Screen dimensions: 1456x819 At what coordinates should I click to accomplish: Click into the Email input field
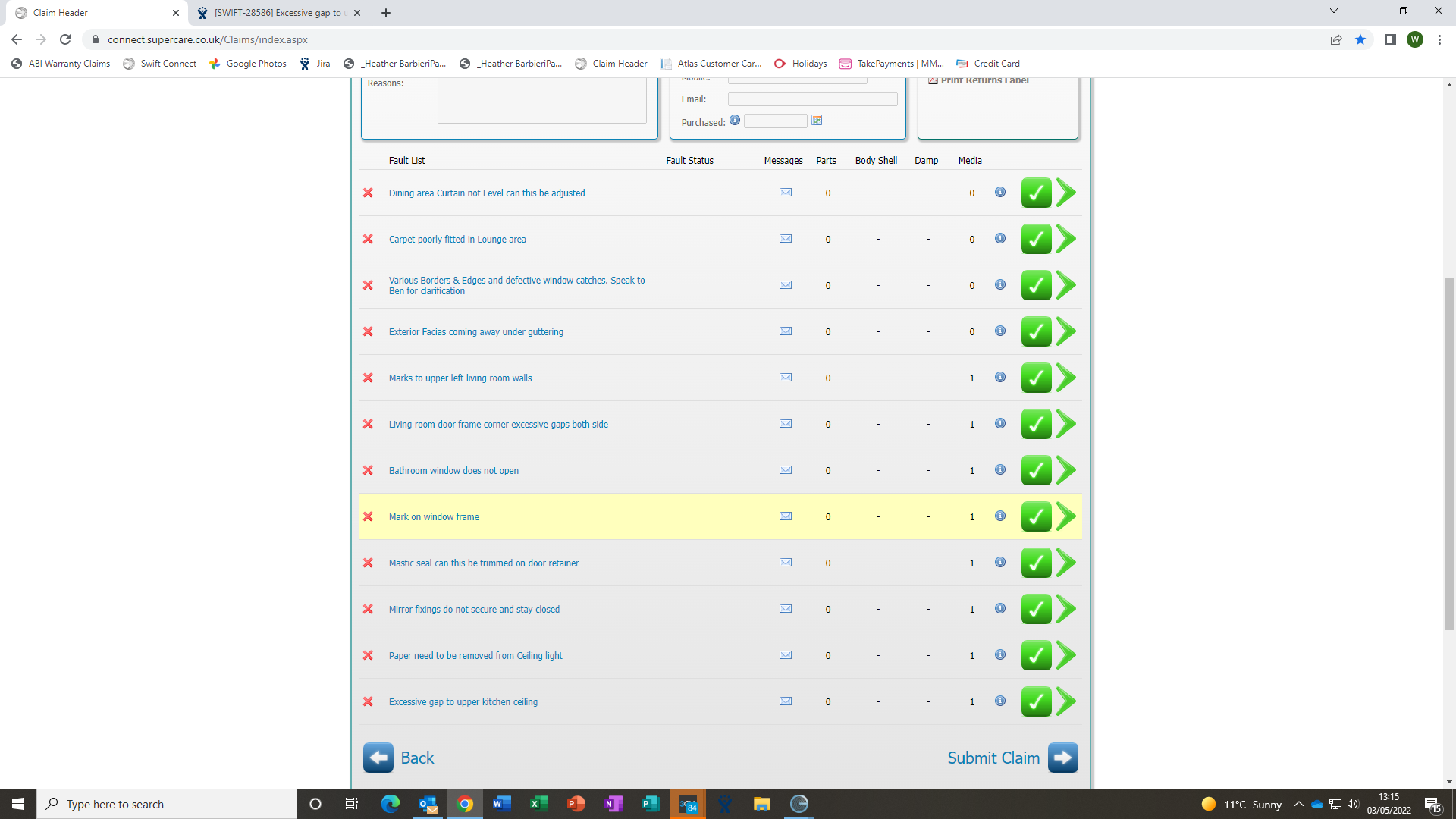[812, 99]
